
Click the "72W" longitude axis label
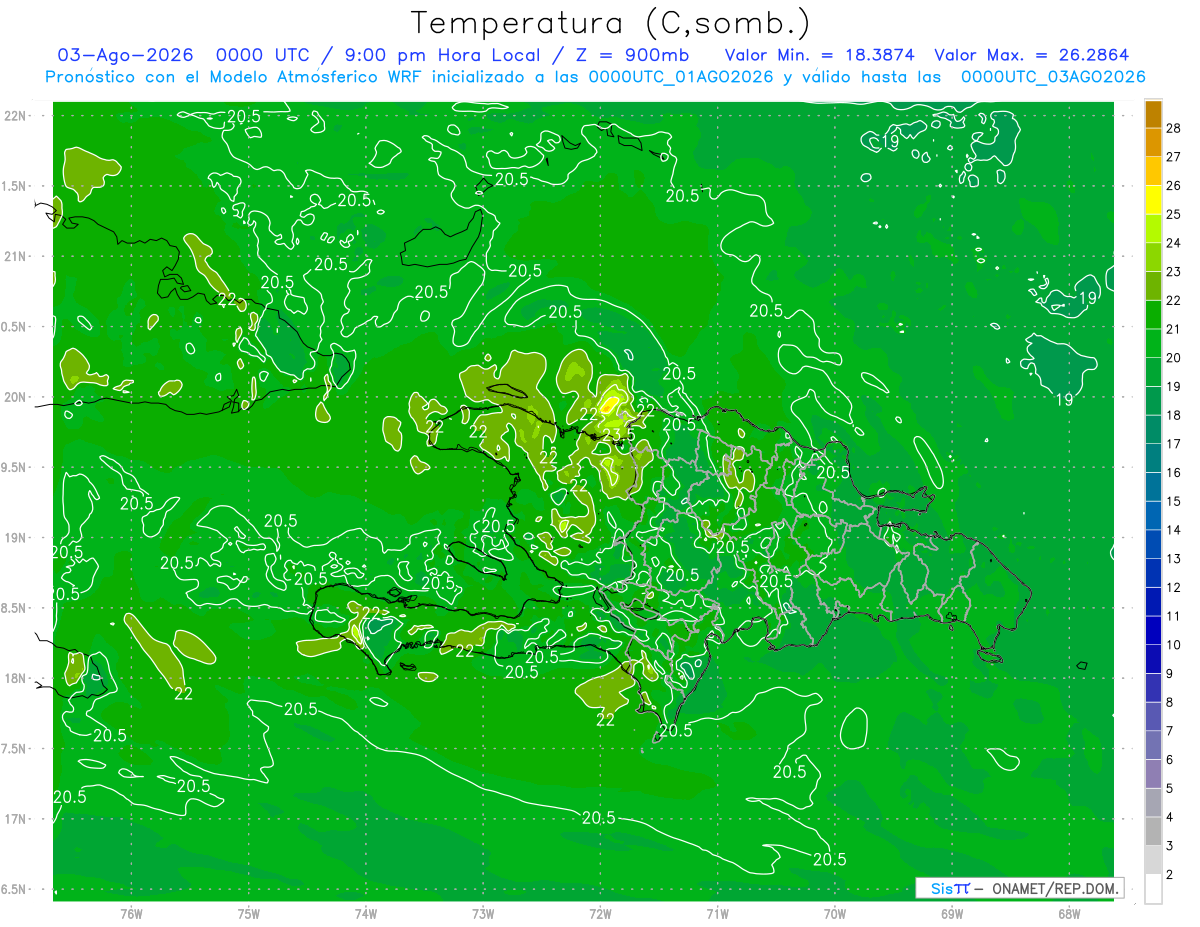click(600, 914)
